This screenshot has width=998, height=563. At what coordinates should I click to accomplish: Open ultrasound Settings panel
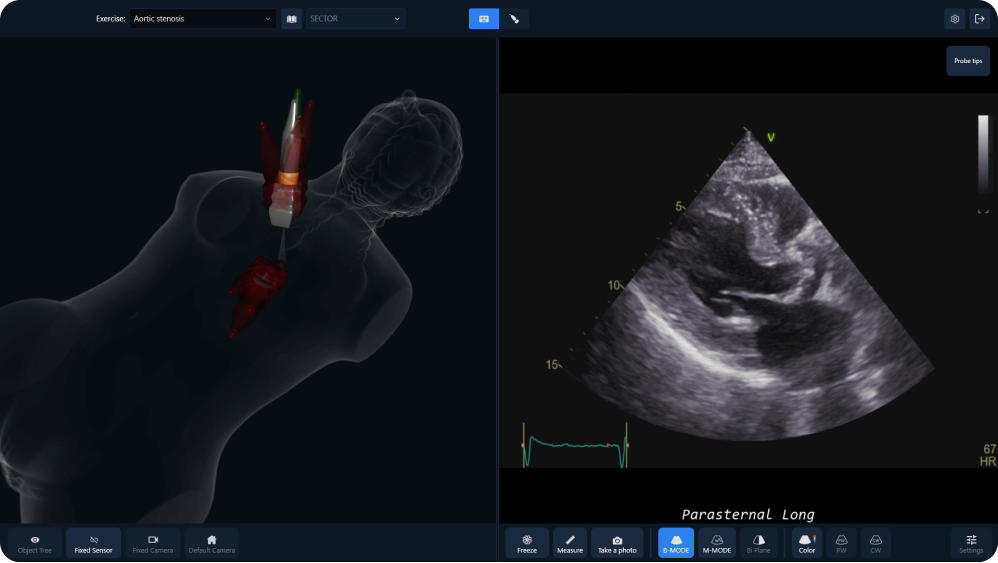[x=971, y=543]
